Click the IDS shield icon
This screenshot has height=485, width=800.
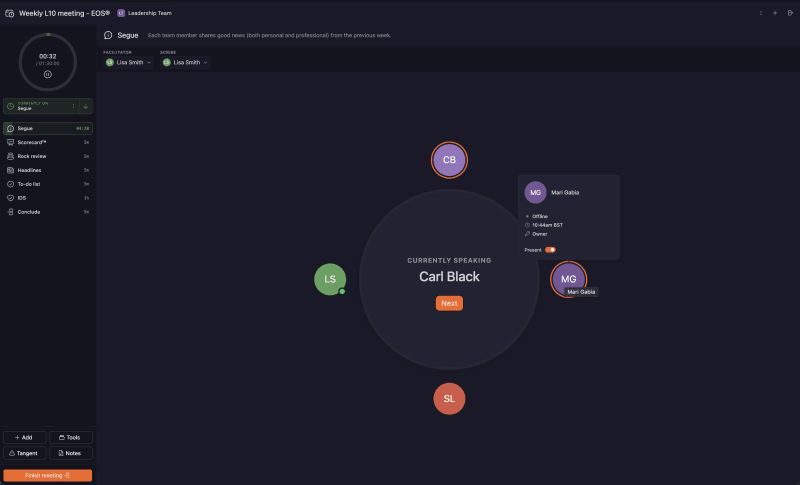pos(10,197)
